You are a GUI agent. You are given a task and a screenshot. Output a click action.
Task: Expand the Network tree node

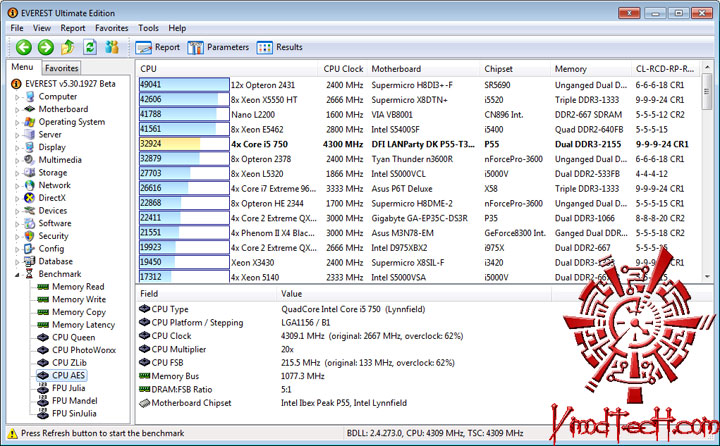coord(17,186)
